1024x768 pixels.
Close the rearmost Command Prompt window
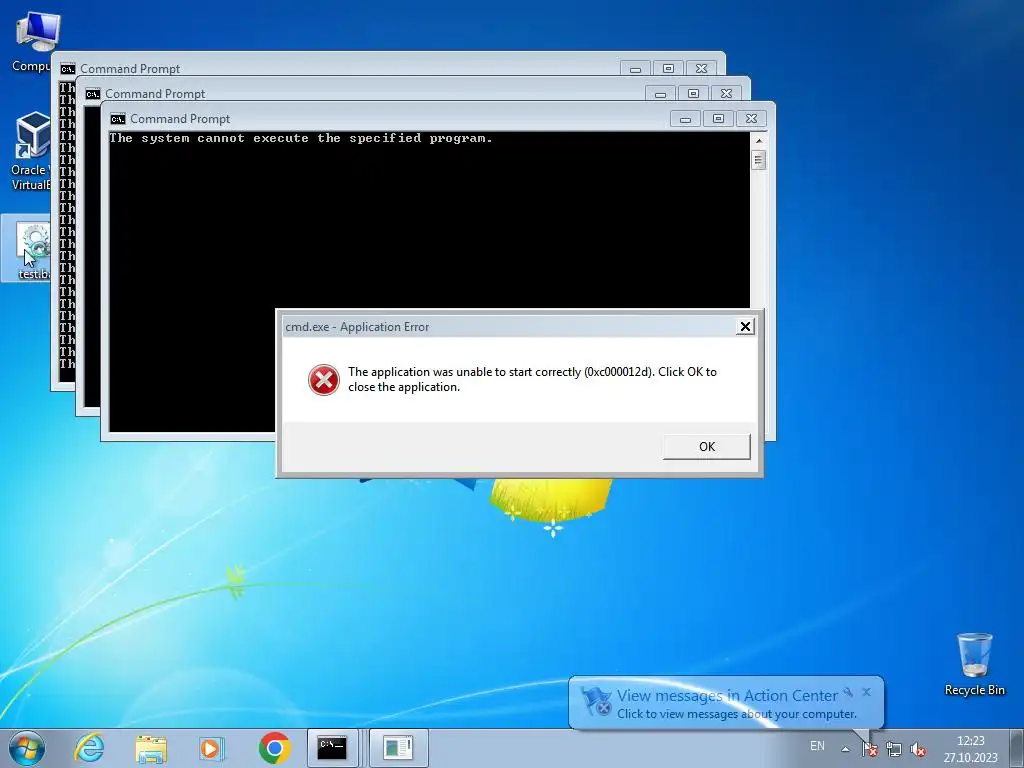[x=701, y=69]
